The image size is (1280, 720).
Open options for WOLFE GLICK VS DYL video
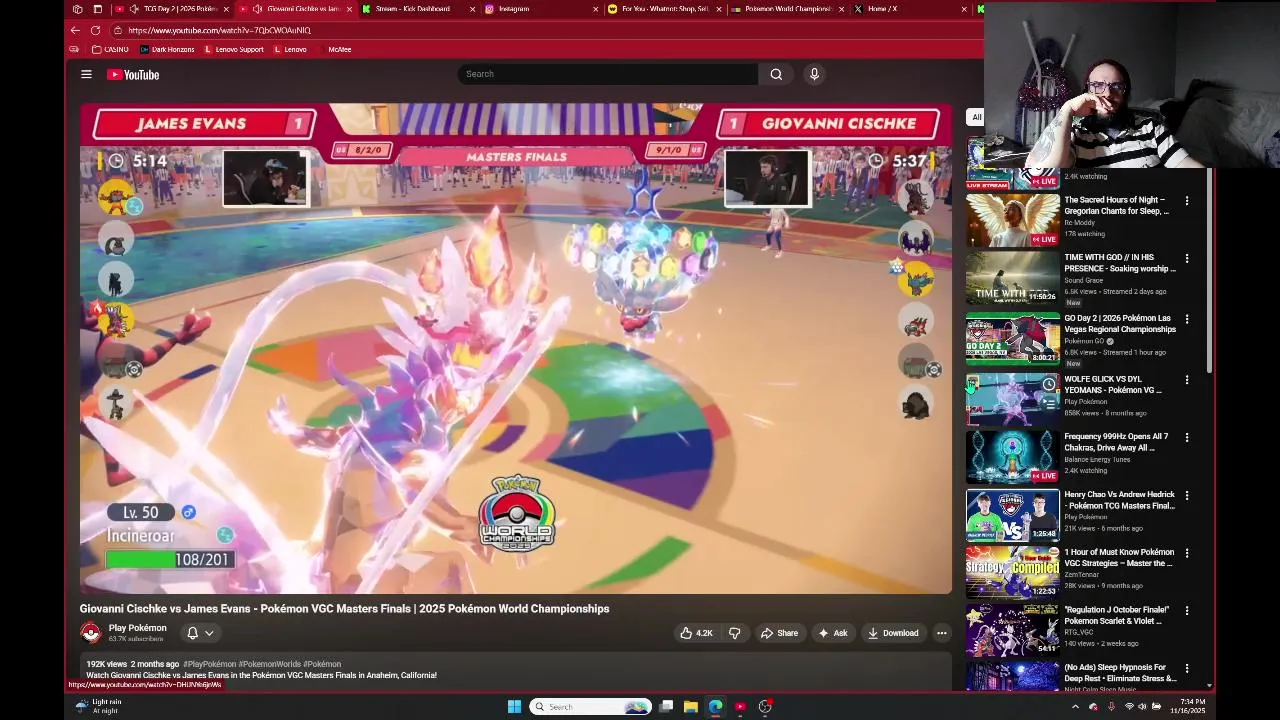pyautogui.click(x=1187, y=380)
